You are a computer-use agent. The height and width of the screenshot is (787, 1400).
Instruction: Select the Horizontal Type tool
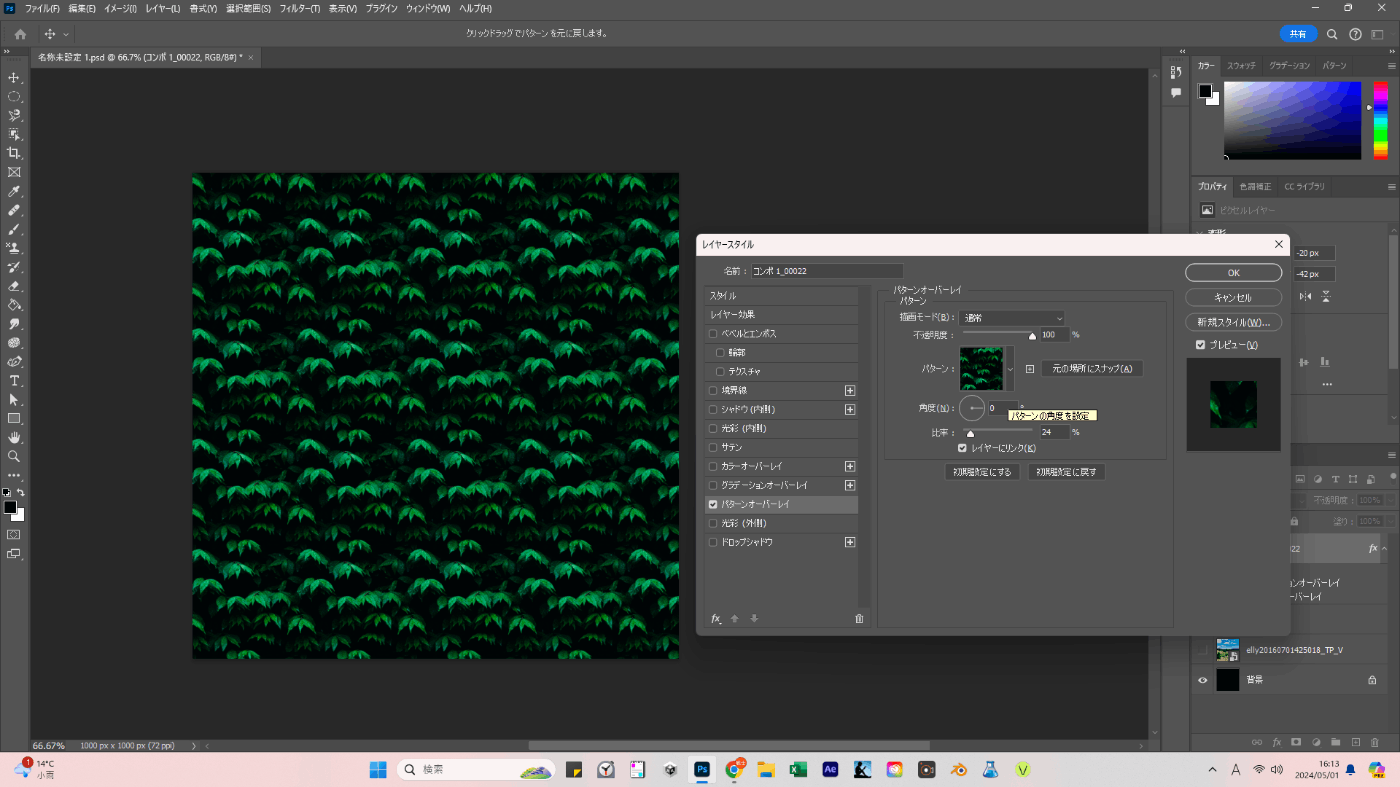(14, 381)
